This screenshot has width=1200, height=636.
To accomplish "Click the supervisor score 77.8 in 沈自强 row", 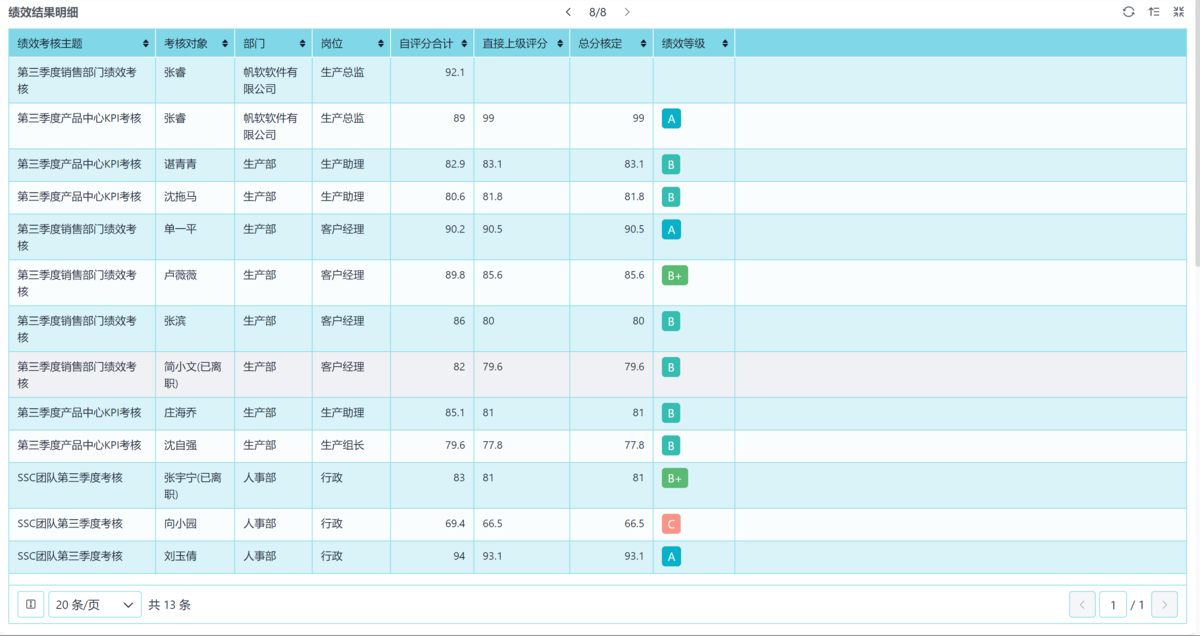I will coord(492,445).
